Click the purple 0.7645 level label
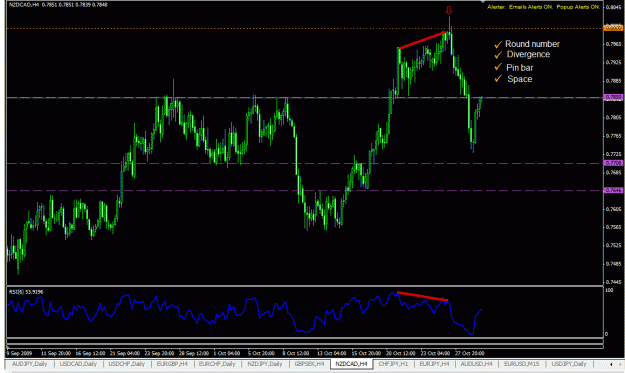The width and height of the screenshot is (625, 373). click(x=613, y=190)
